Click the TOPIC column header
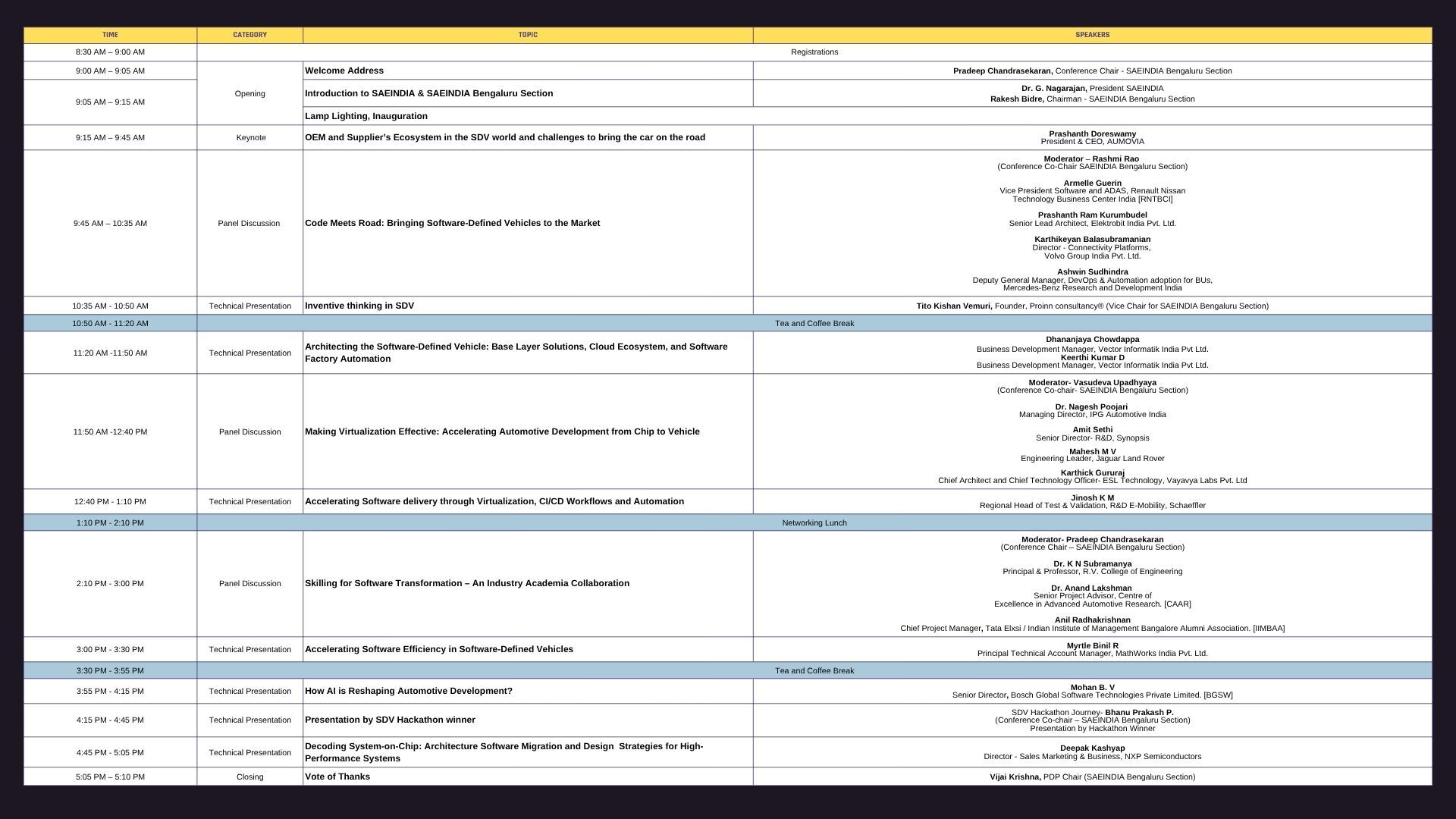 point(528,34)
